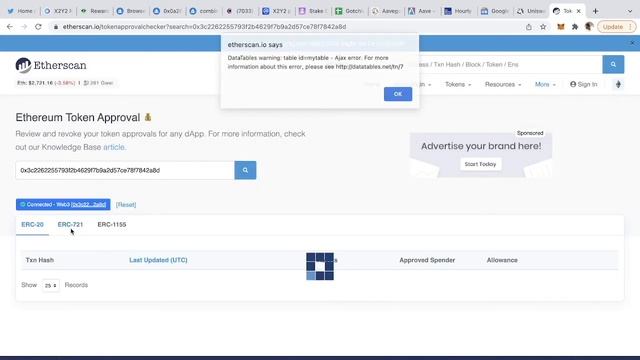This screenshot has height=360, width=640.
Task: Select the ERC-20 tab
Action: pos(32,224)
